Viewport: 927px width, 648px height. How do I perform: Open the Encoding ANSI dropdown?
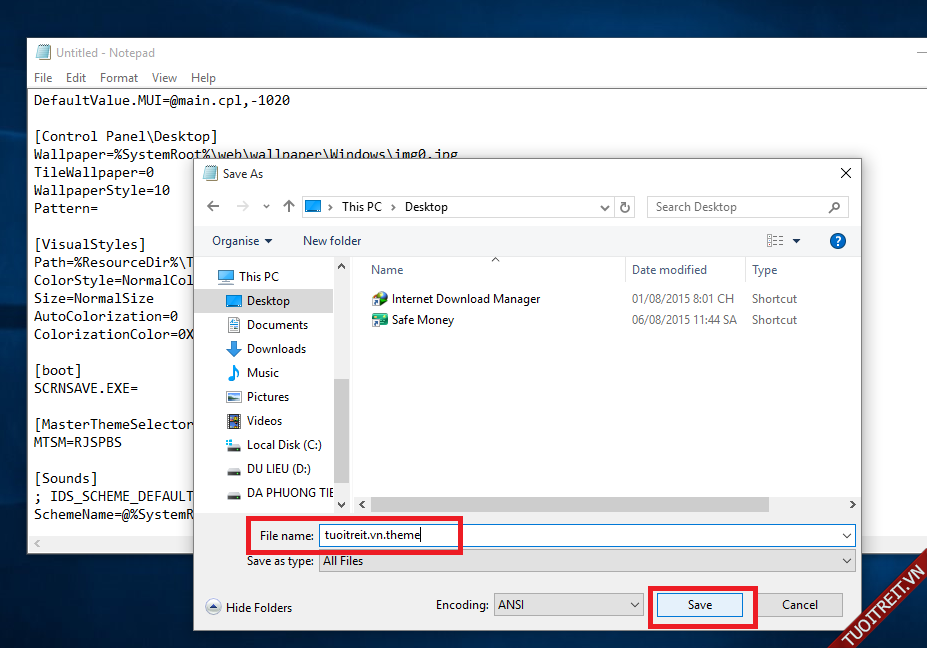pyautogui.click(x=567, y=605)
